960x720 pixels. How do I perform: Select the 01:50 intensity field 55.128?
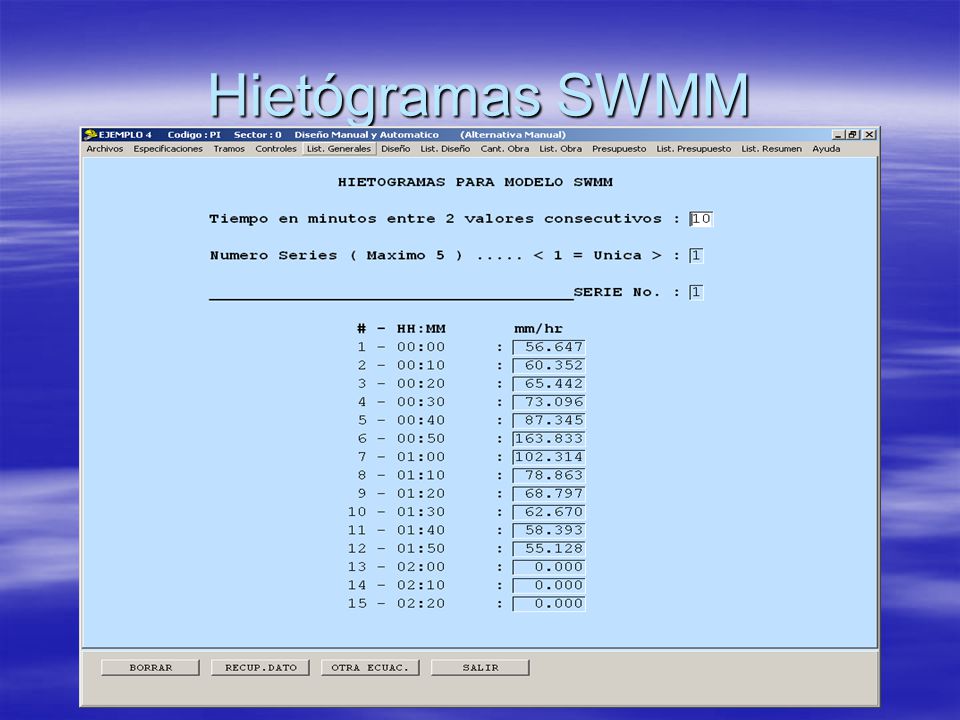coord(549,549)
